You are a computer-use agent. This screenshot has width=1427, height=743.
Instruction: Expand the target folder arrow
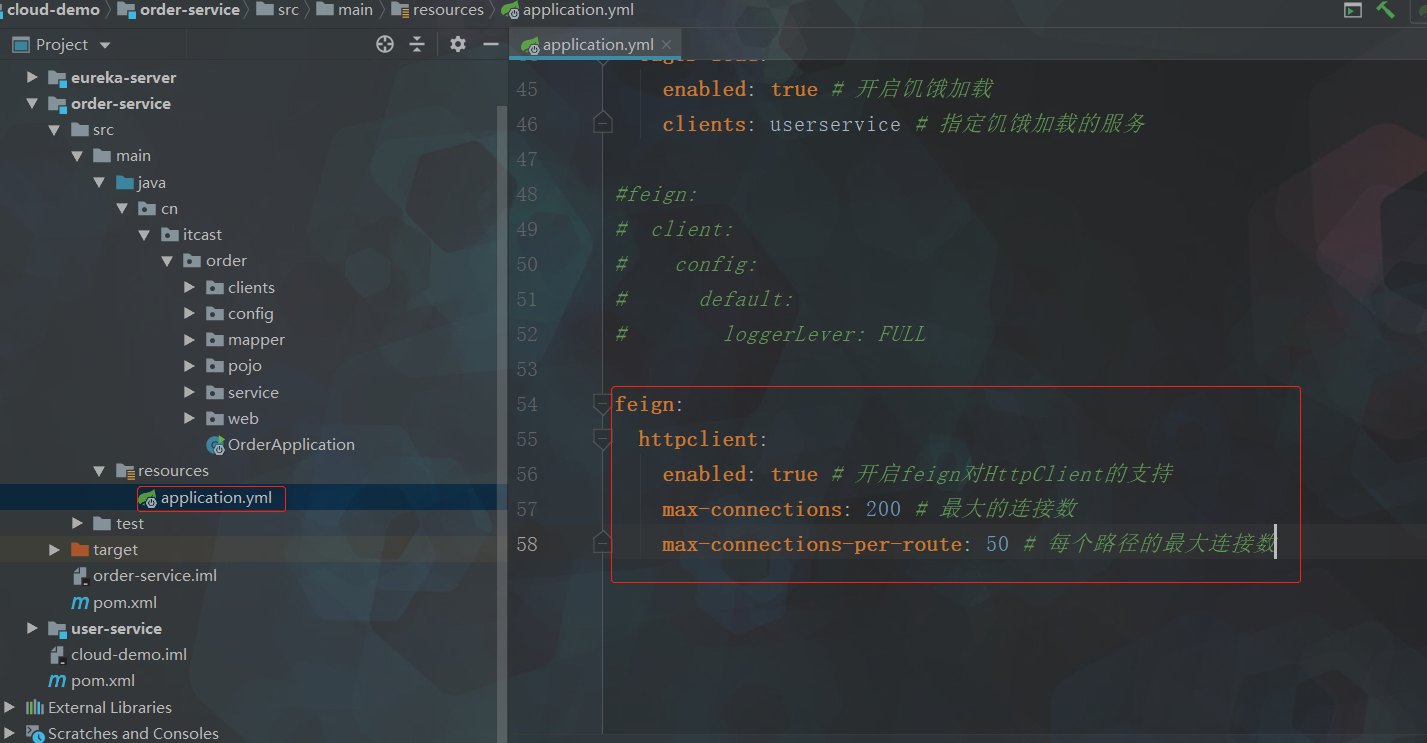click(55, 550)
